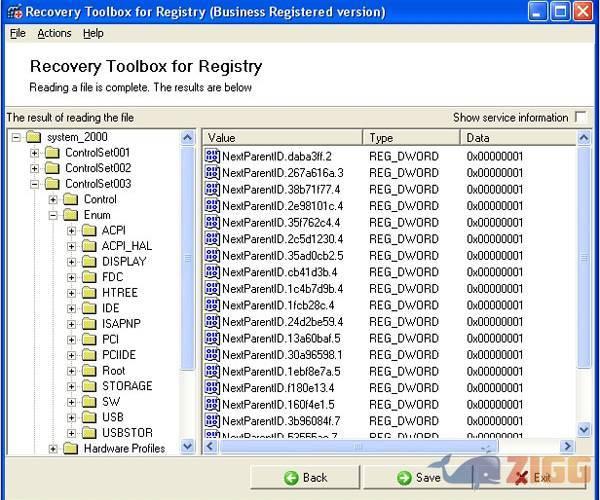Click DWORD icon of NextParentID.38b71f77.4
This screenshot has width=600, height=500.
[x=212, y=189]
